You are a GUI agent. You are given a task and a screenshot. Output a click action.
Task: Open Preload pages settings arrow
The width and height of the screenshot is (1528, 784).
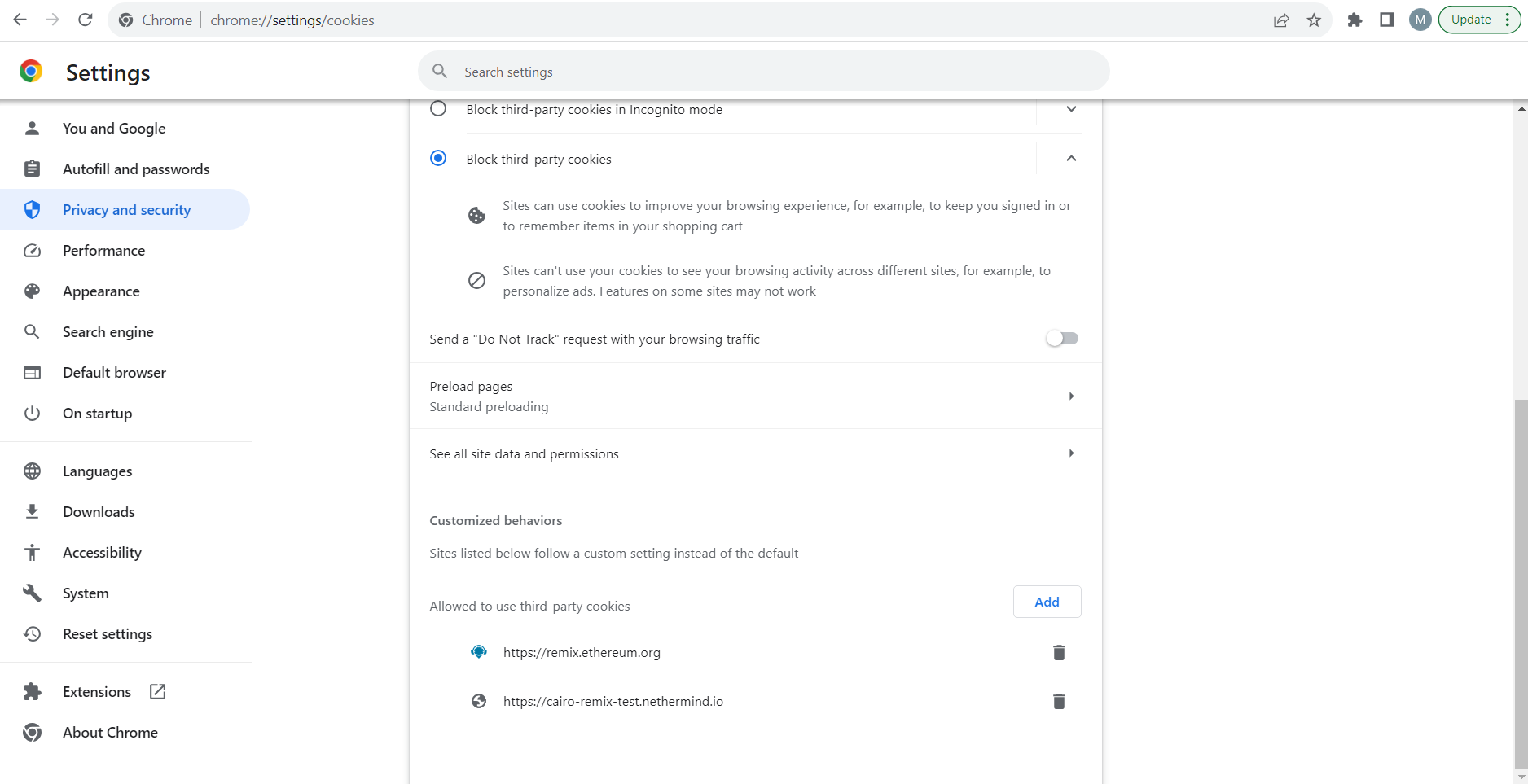coord(1071,396)
